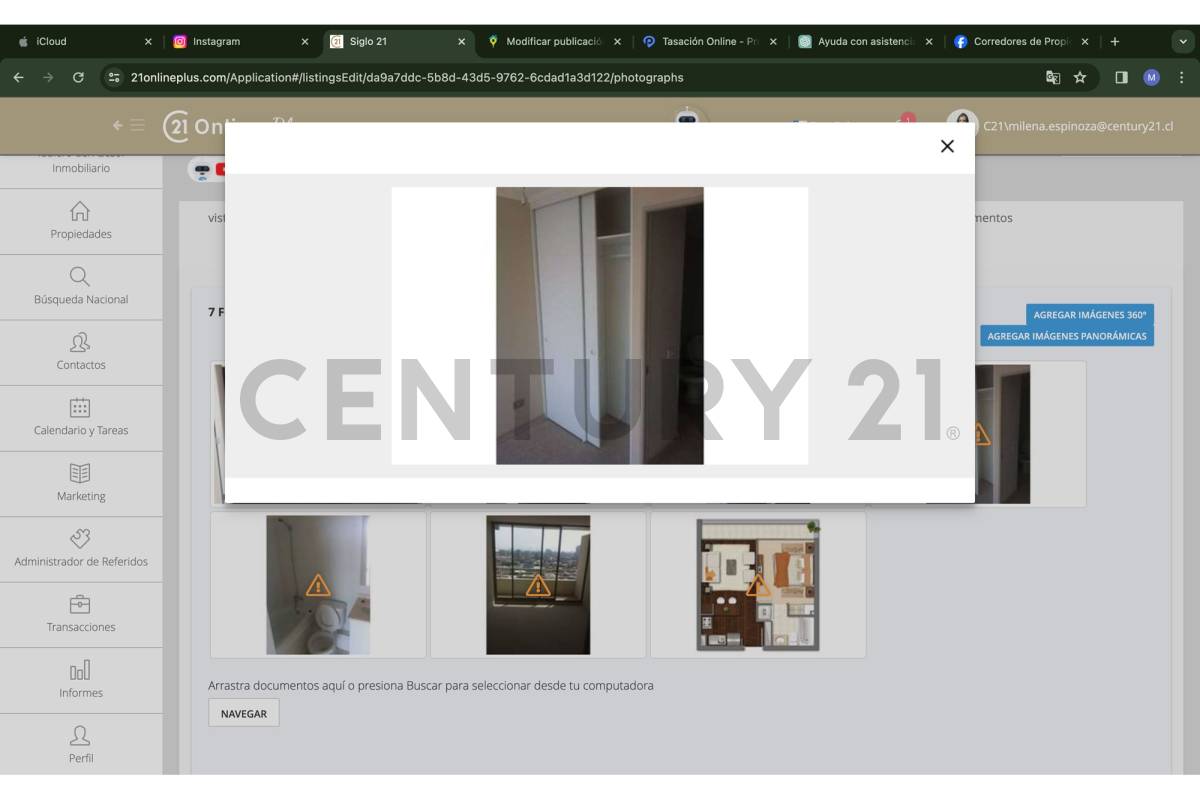Open the floor plan thumbnail
1200x800 pixels.
click(x=758, y=585)
